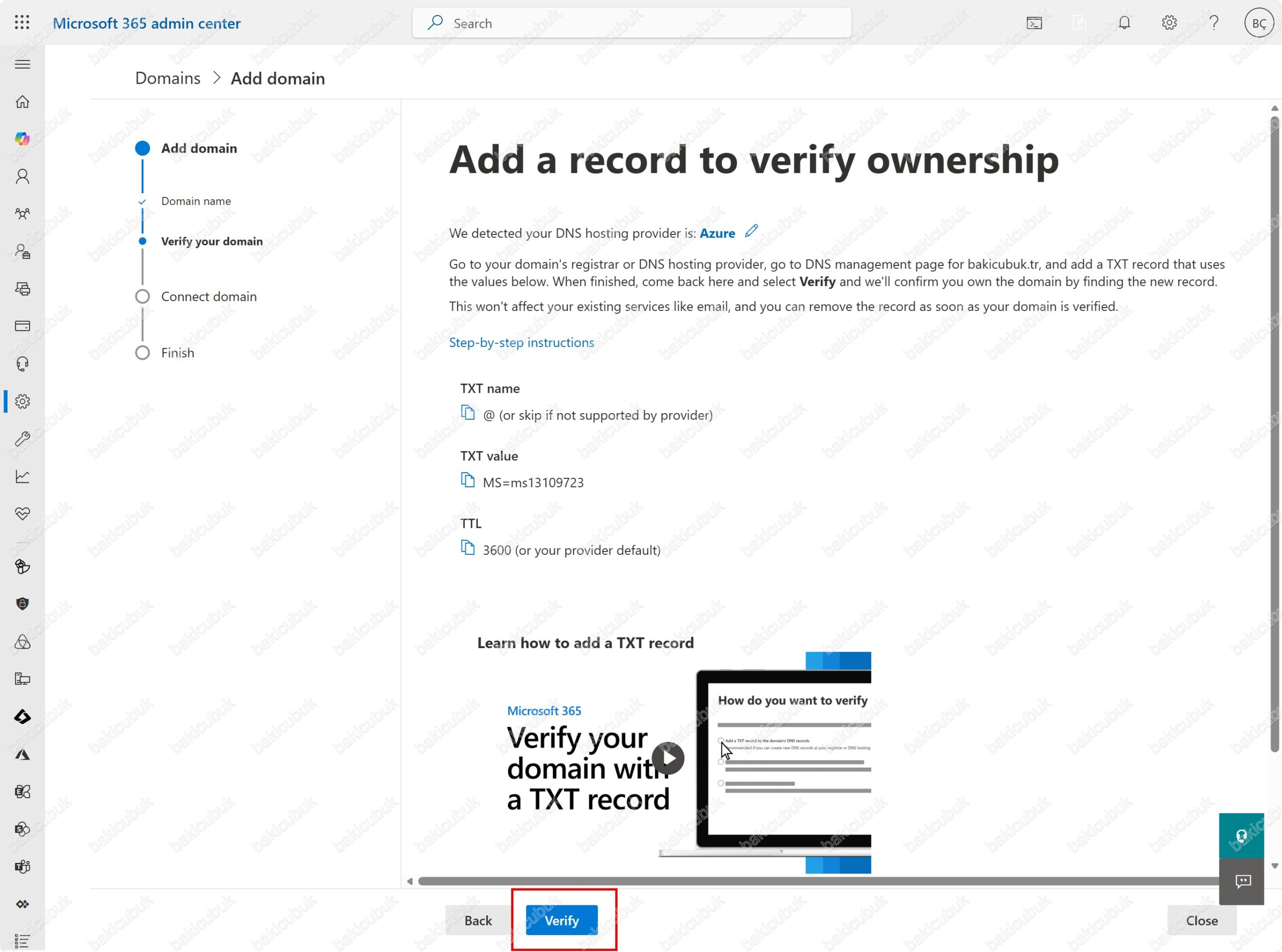Play the TXT record video
1282x952 pixels.
pos(668,757)
